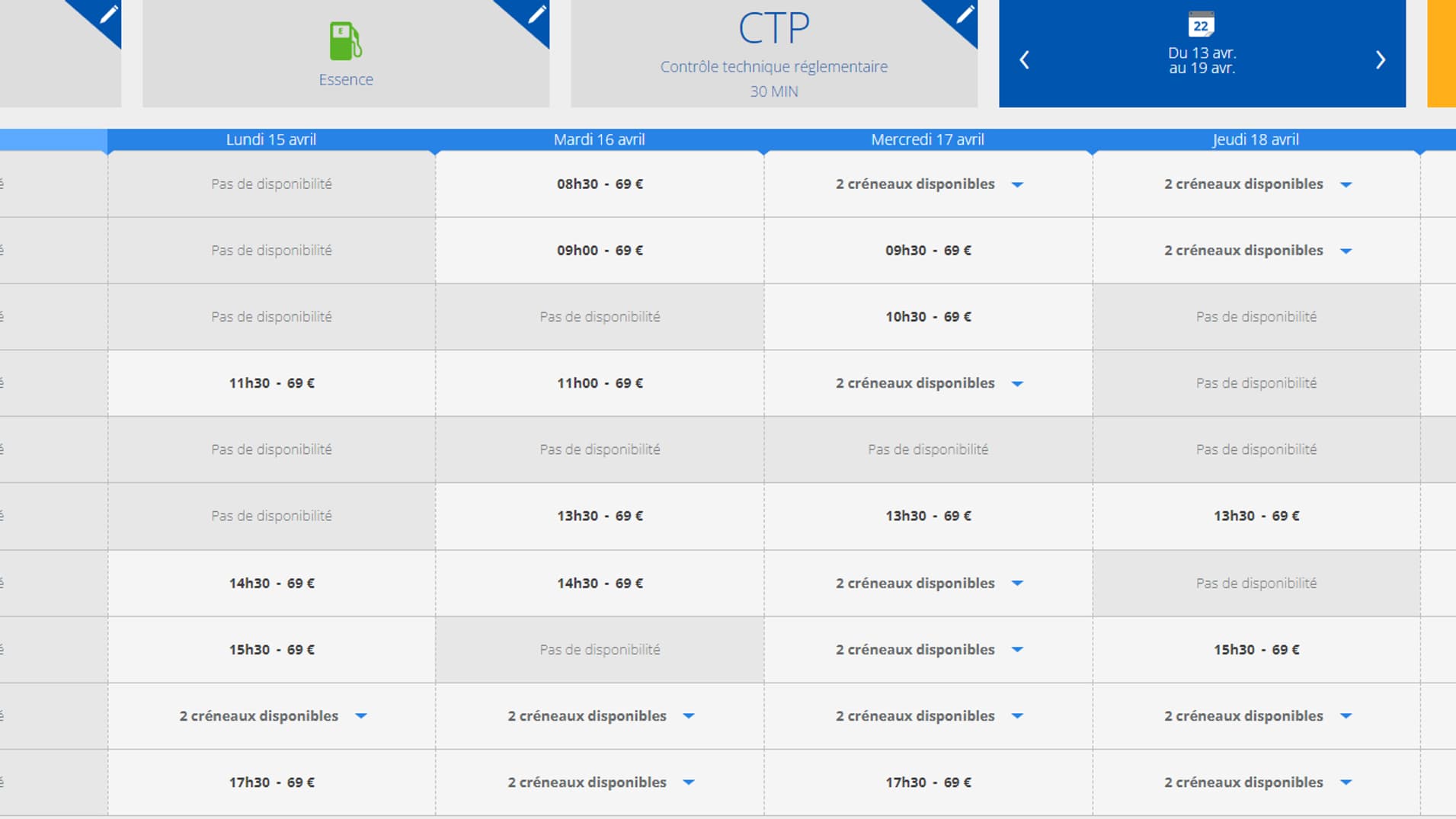This screenshot has height=819, width=1456.
Task: Edit the CTP service with pencil icon
Action: point(964,15)
